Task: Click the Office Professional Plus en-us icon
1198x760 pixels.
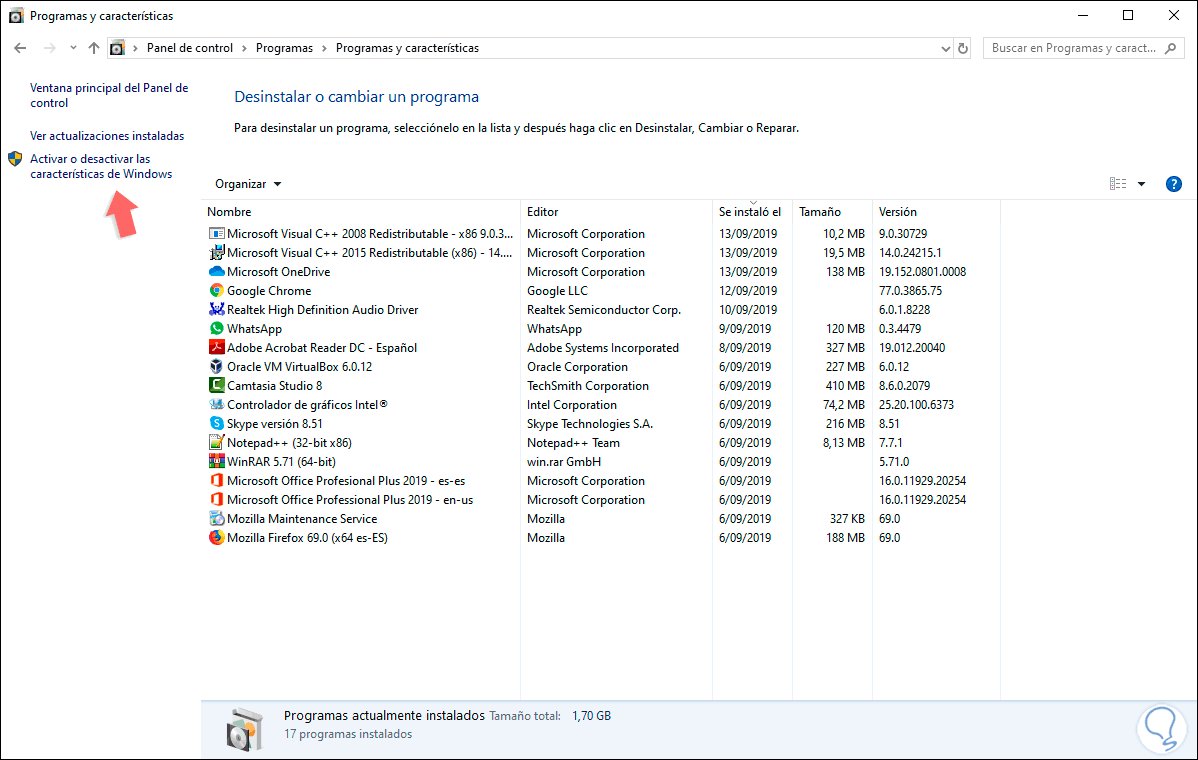Action: point(217,500)
